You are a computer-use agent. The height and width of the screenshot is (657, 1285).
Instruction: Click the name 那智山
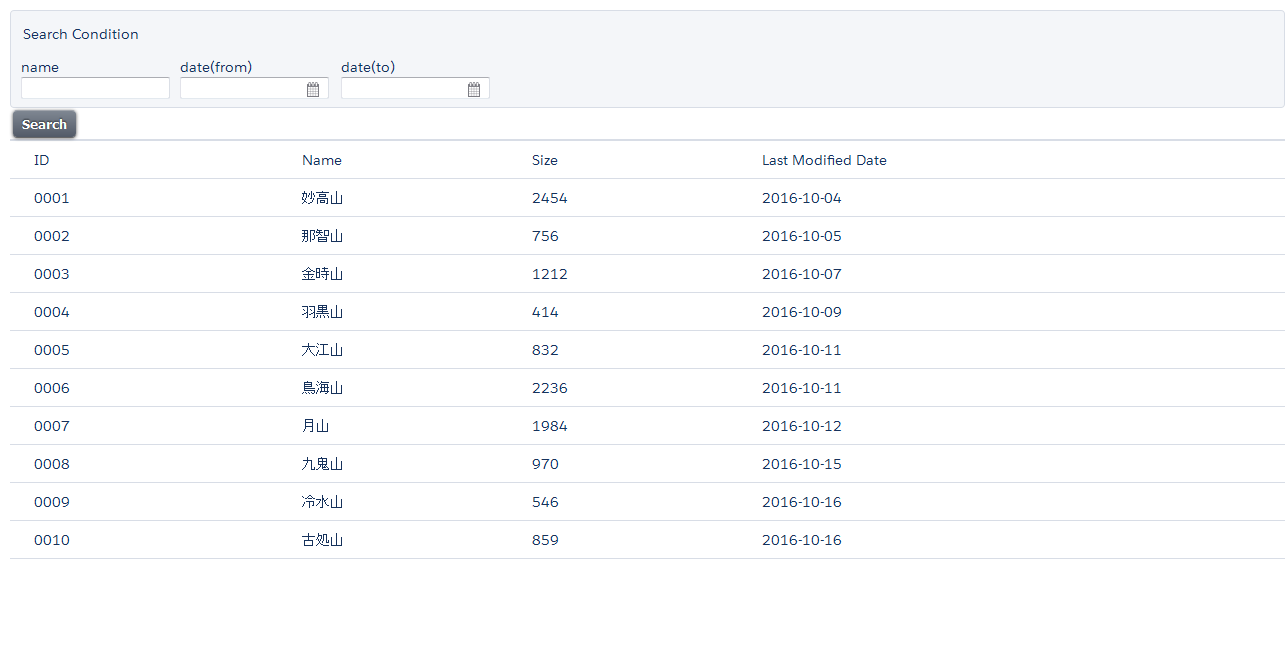pyautogui.click(x=322, y=236)
